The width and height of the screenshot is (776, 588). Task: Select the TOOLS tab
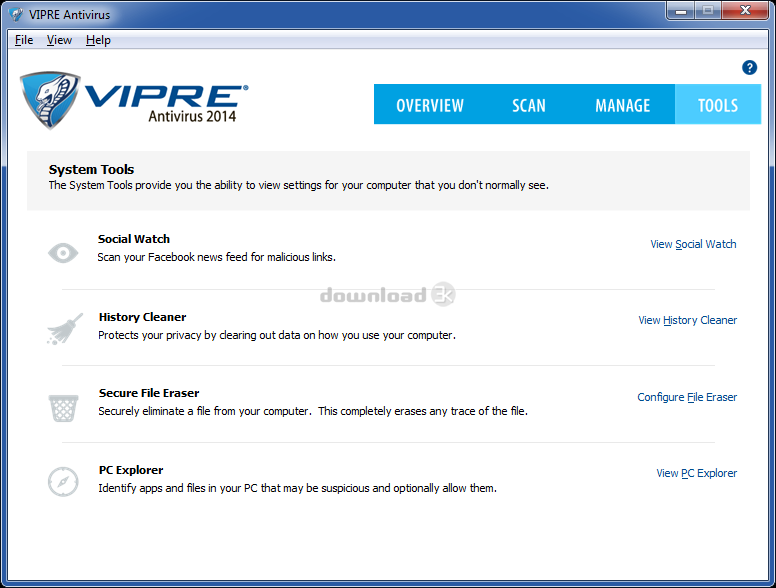[718, 105]
